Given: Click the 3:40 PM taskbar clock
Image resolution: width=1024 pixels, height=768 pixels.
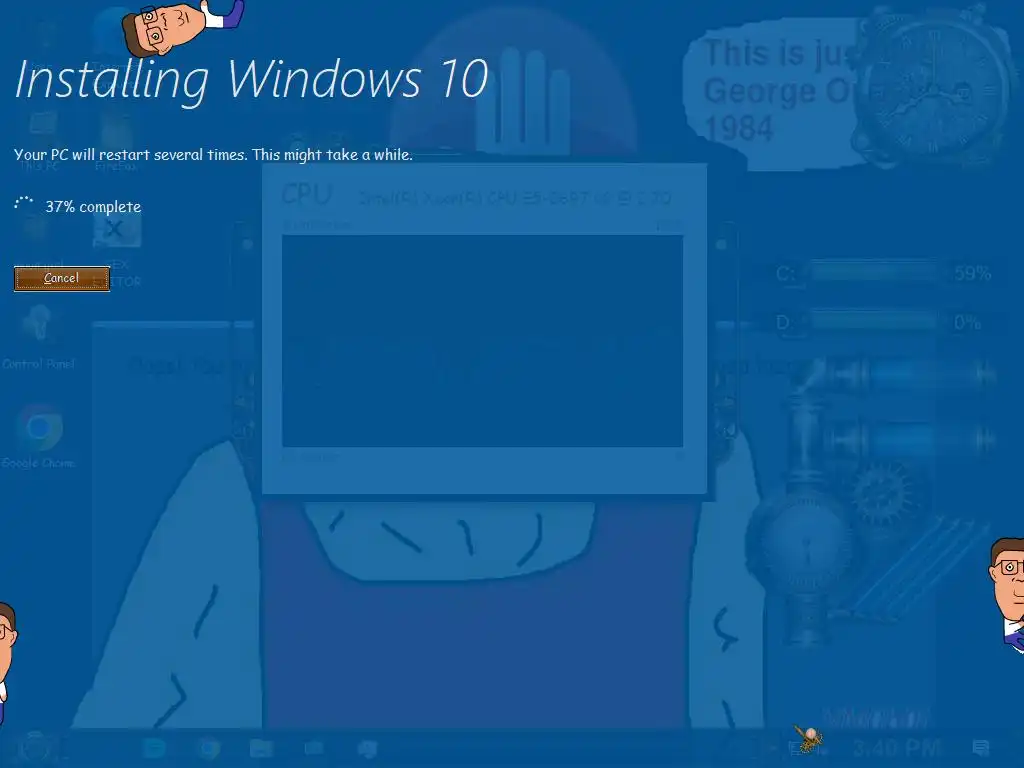Looking at the screenshot, I should coord(897,747).
